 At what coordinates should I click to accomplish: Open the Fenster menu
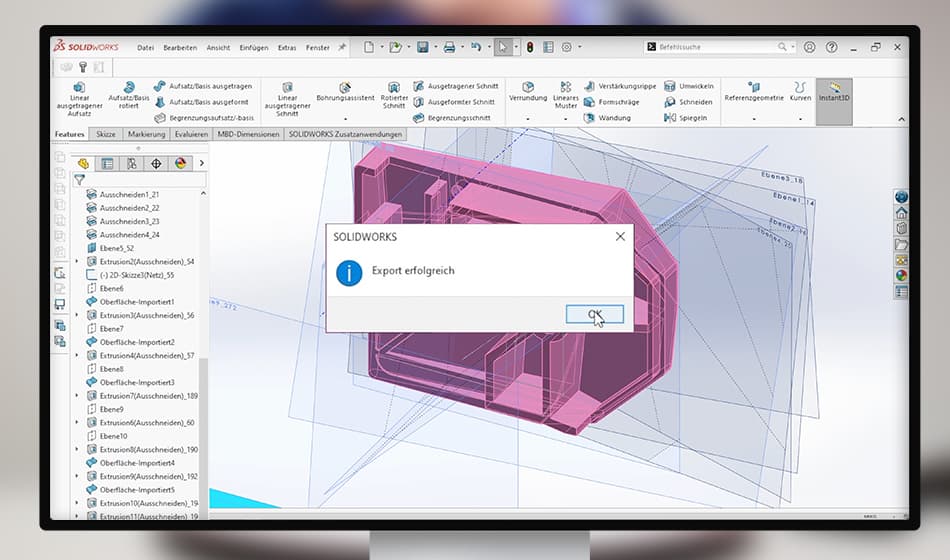(317, 47)
